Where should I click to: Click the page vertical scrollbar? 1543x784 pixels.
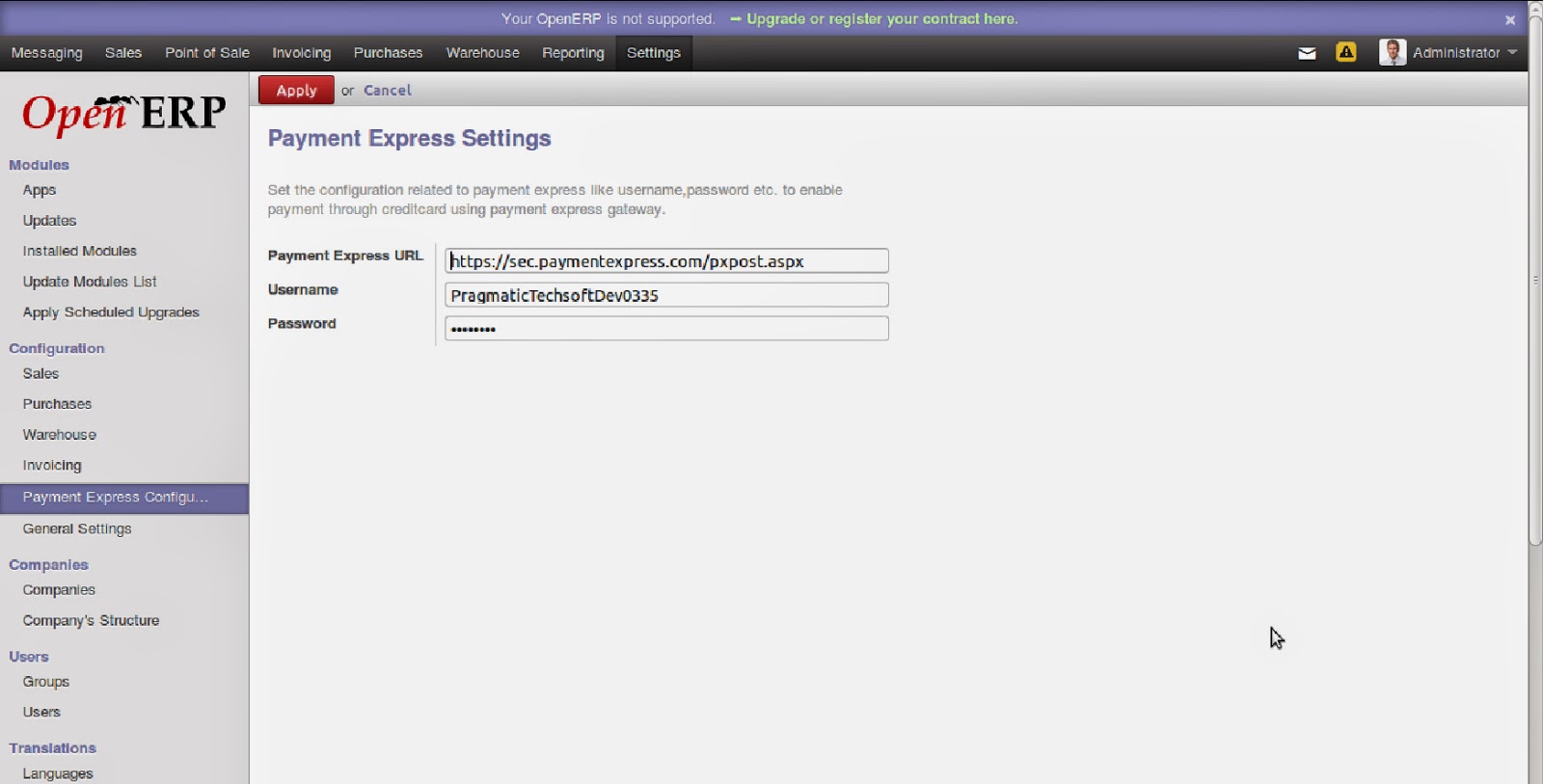tap(1535, 280)
